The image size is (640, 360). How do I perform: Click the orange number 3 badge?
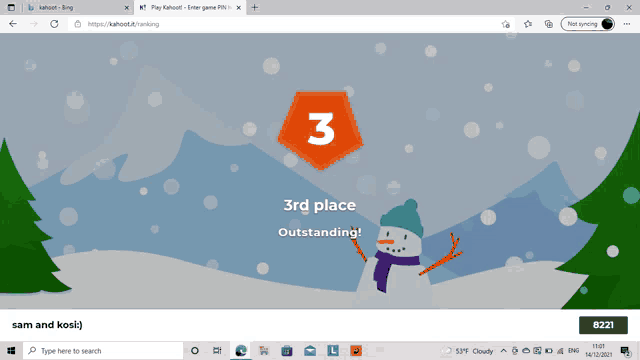tap(321, 130)
